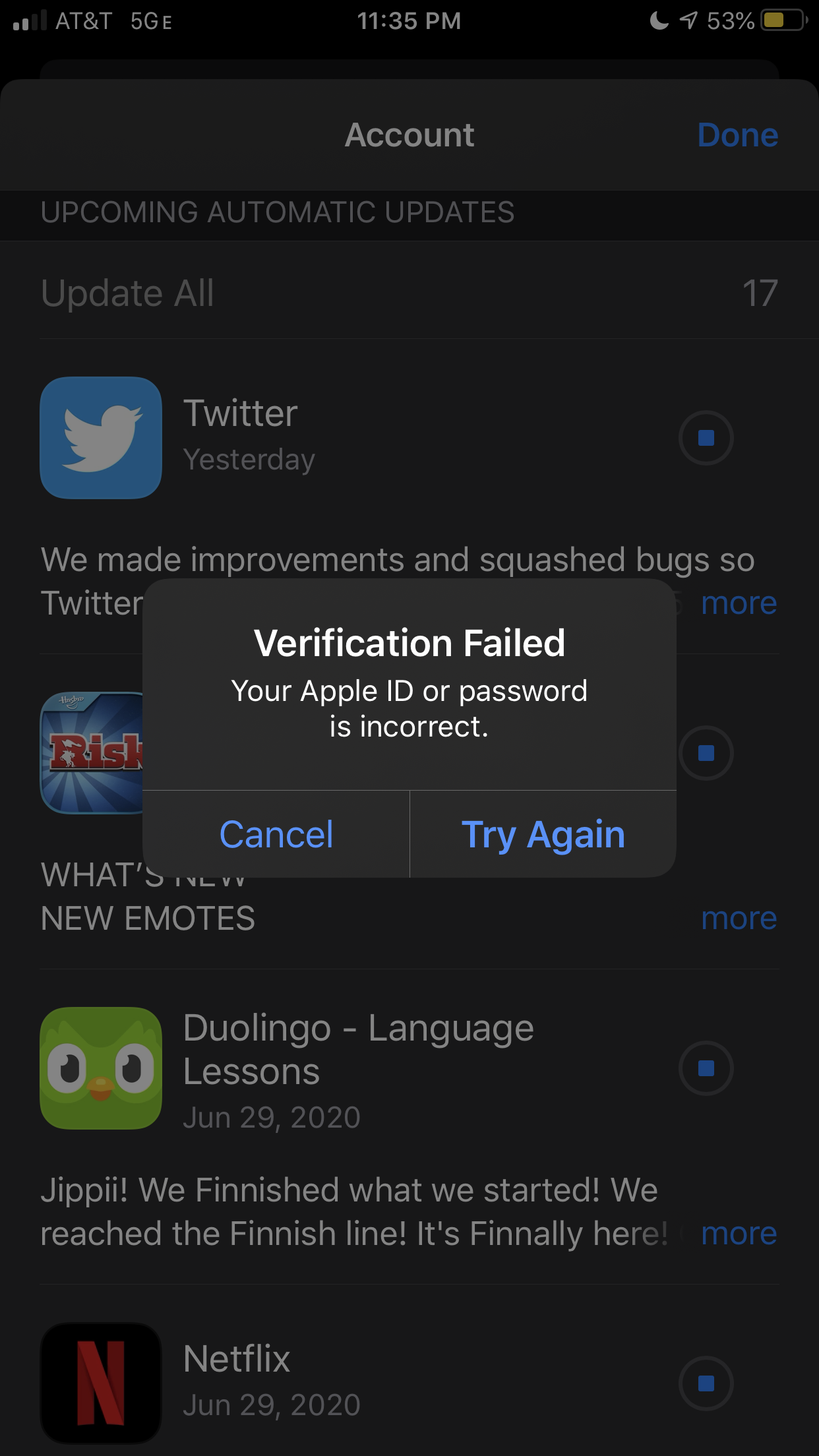The width and height of the screenshot is (819, 1456).
Task: Expand Duolingo release notes with more
Action: click(739, 1233)
